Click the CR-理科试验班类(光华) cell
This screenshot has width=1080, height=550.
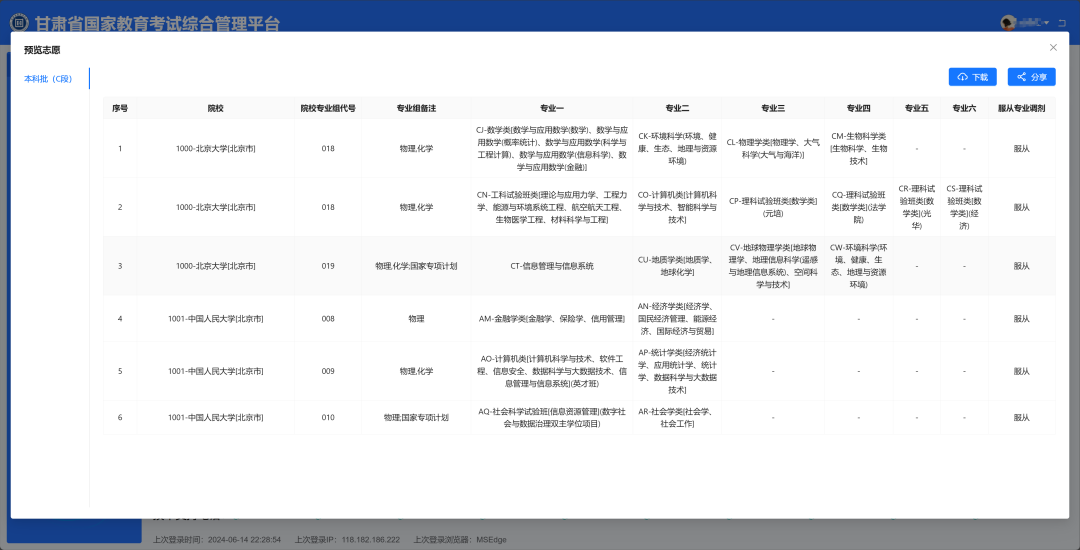tap(917, 207)
